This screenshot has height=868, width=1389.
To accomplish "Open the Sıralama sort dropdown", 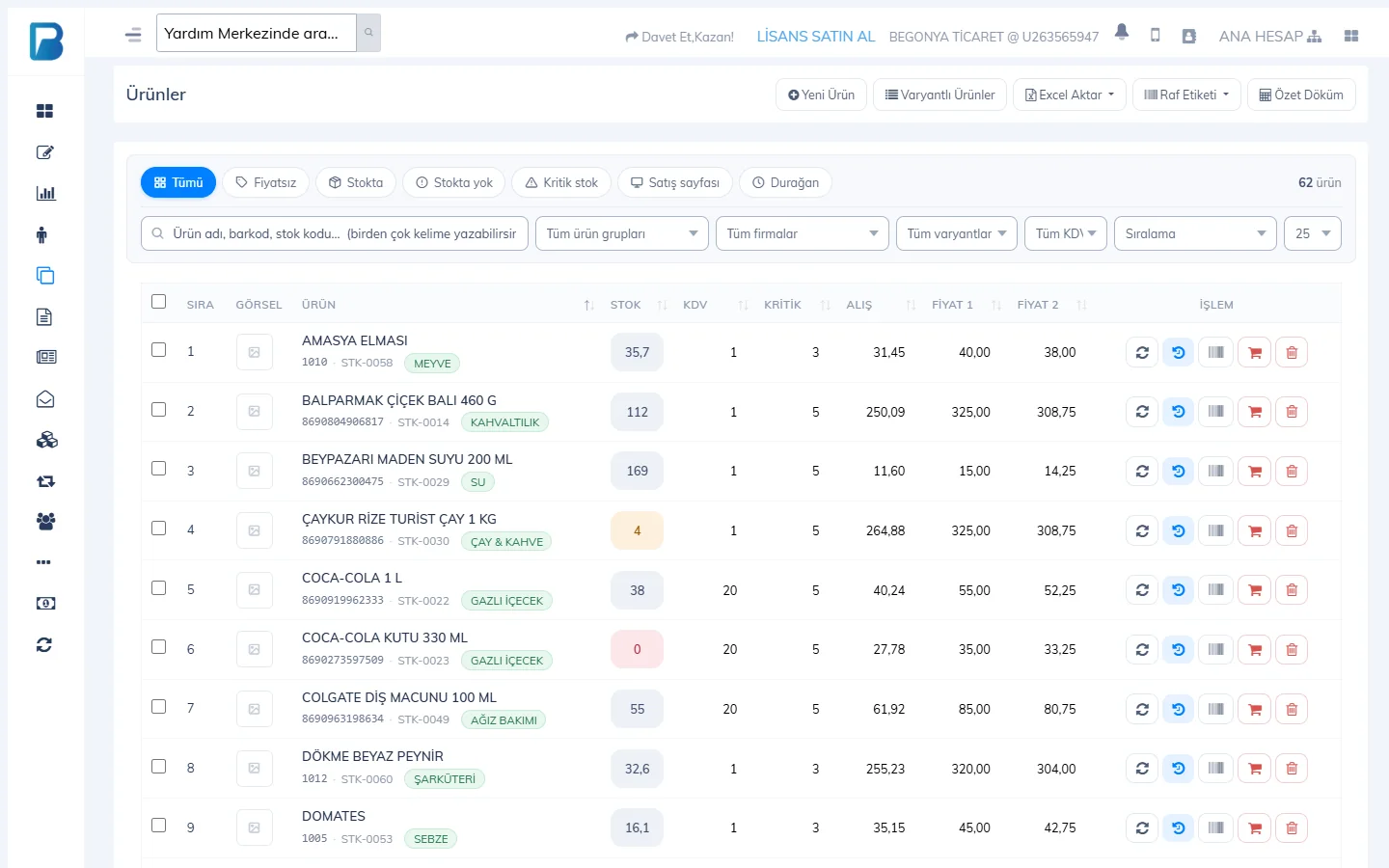I will [1196, 233].
